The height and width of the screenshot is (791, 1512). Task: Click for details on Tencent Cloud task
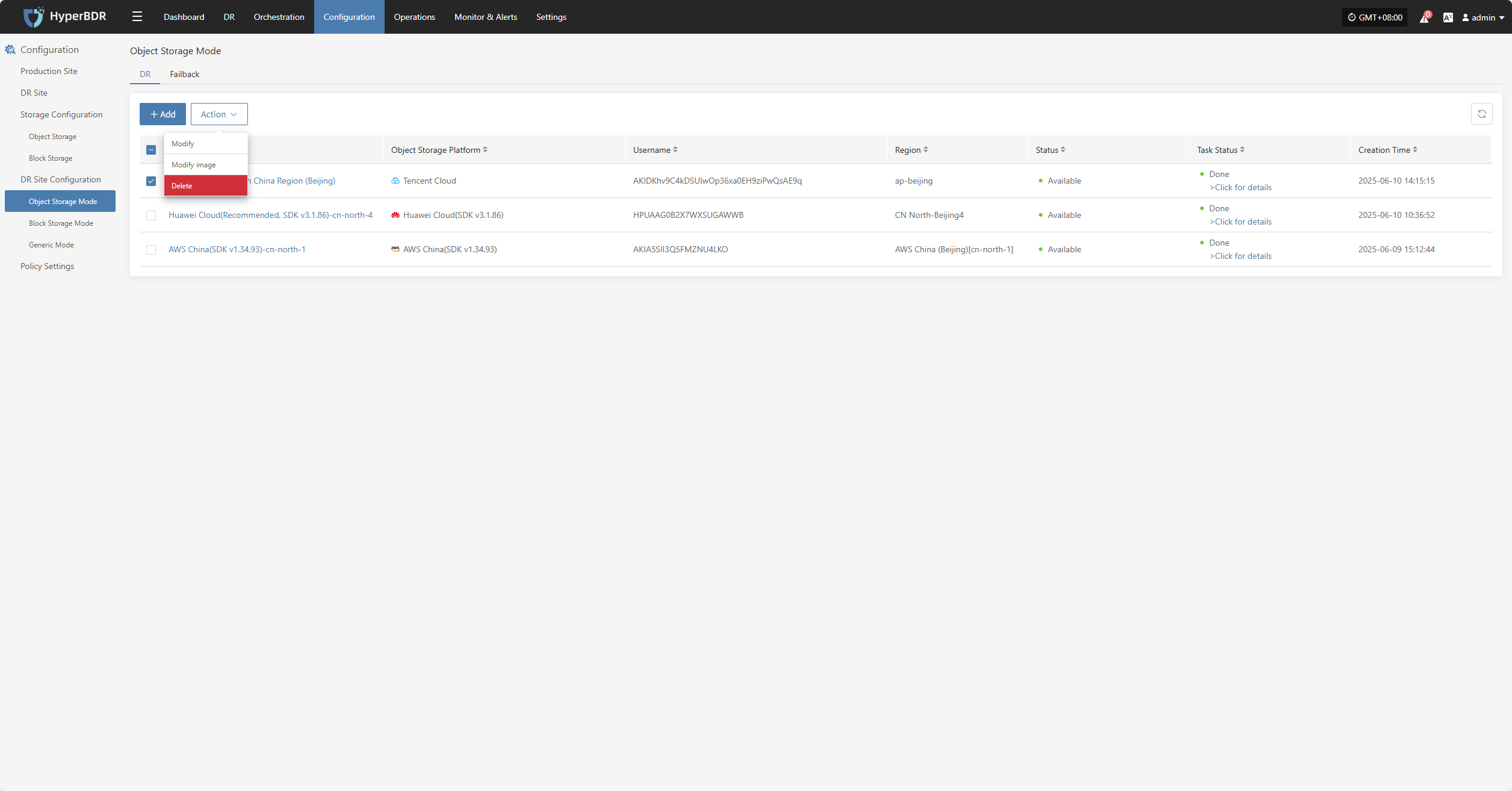1241,187
